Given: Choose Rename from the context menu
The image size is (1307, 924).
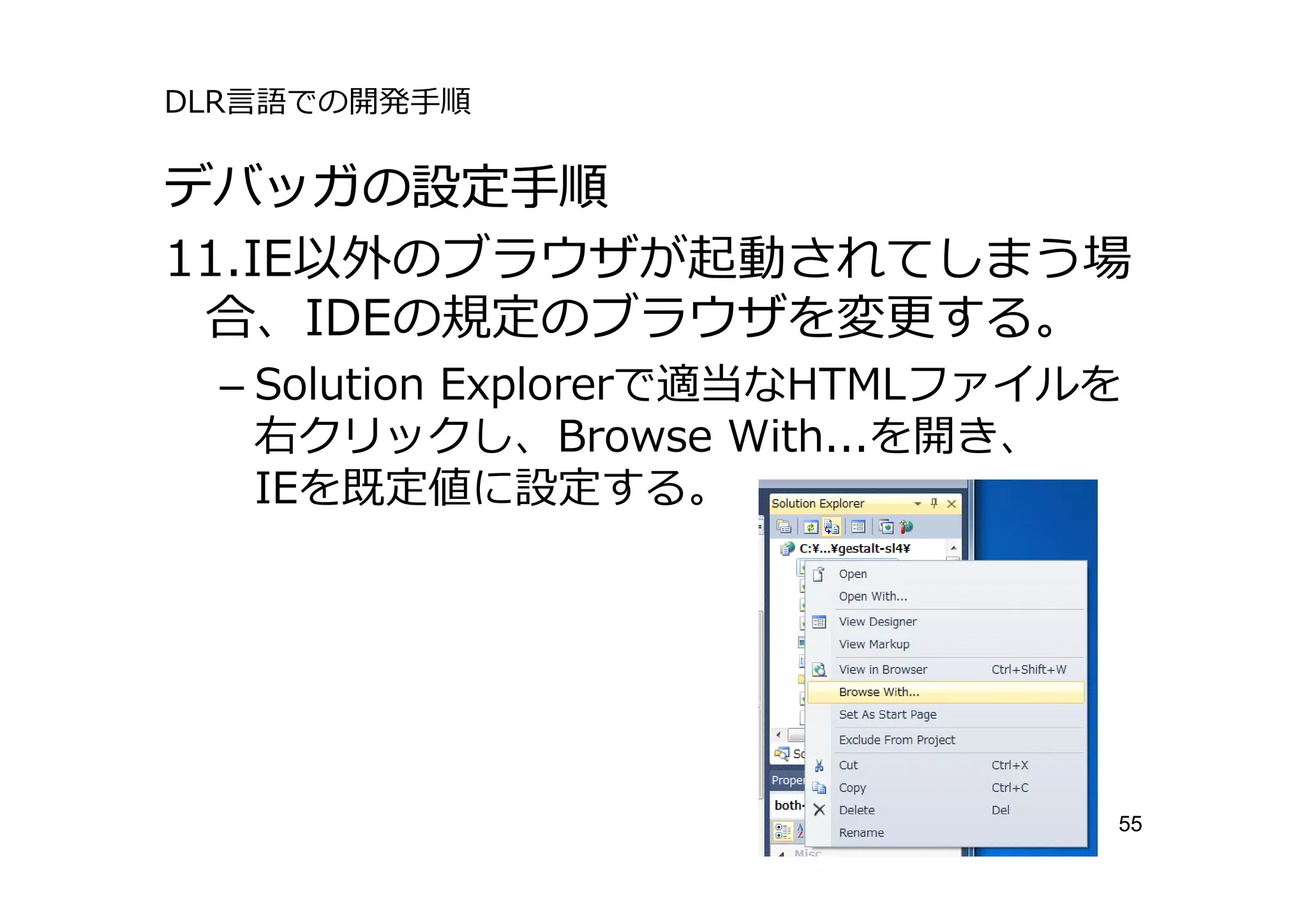Looking at the screenshot, I should click(946, 833).
